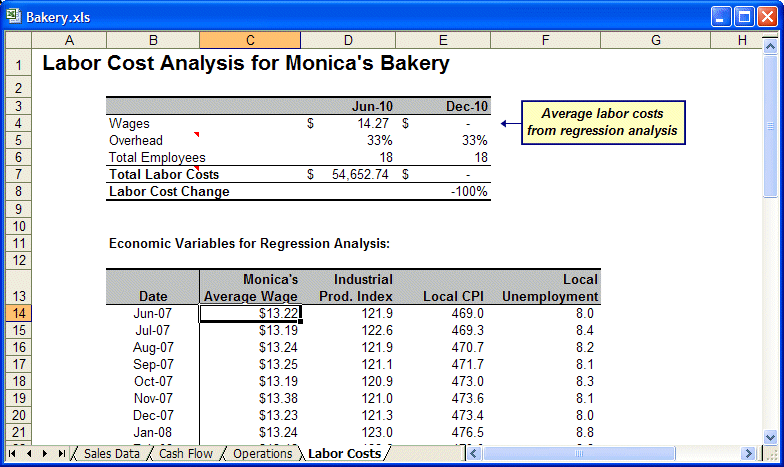The height and width of the screenshot is (467, 784).
Task: Click the vertical scrollbar up arrow
Action: (x=770, y=46)
